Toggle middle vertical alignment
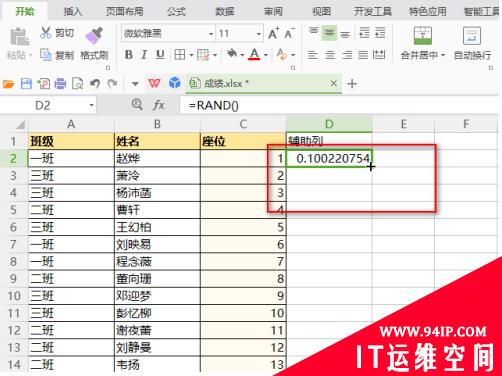This screenshot has width=502, height=376. (329, 33)
